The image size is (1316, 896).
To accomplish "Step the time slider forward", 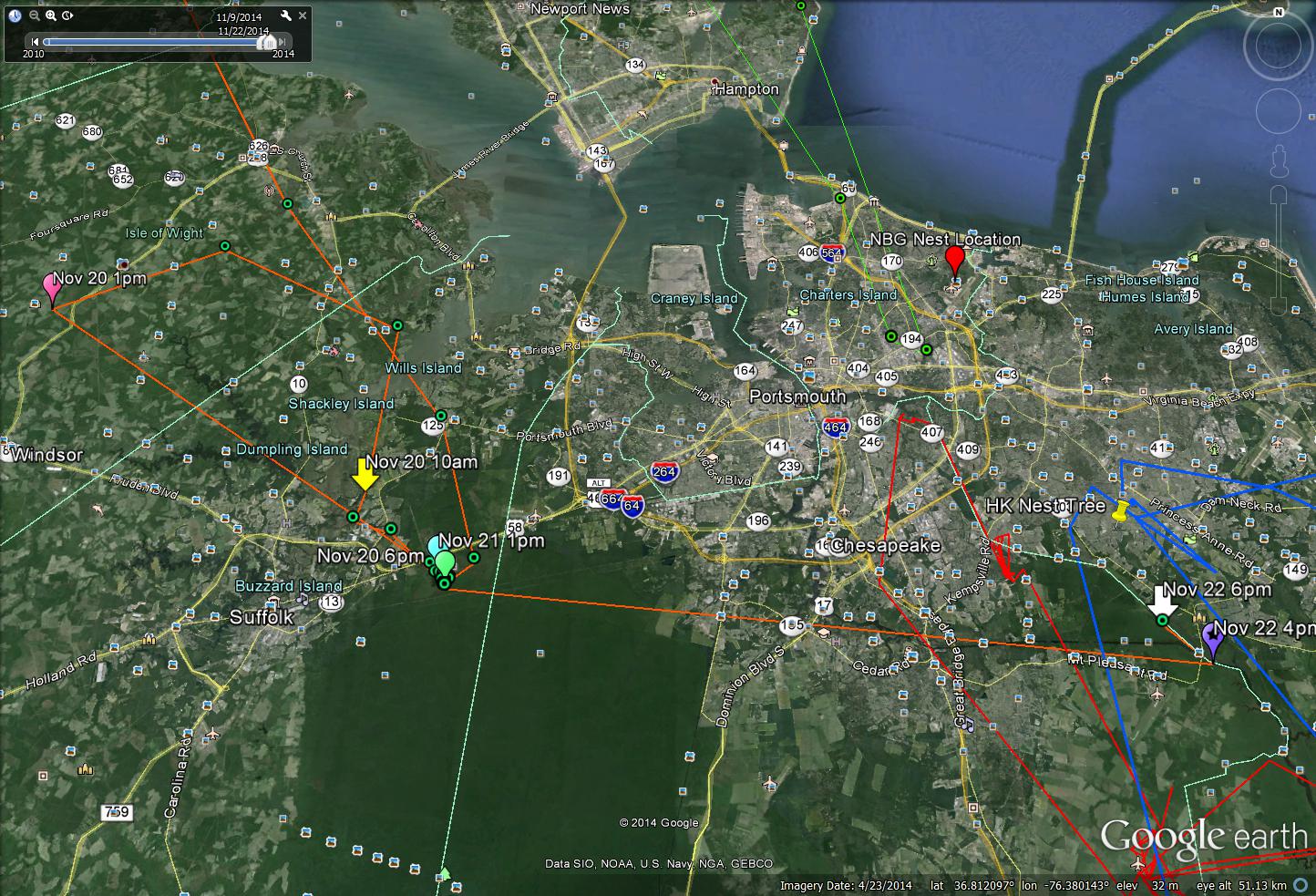I will pyautogui.click(x=283, y=42).
